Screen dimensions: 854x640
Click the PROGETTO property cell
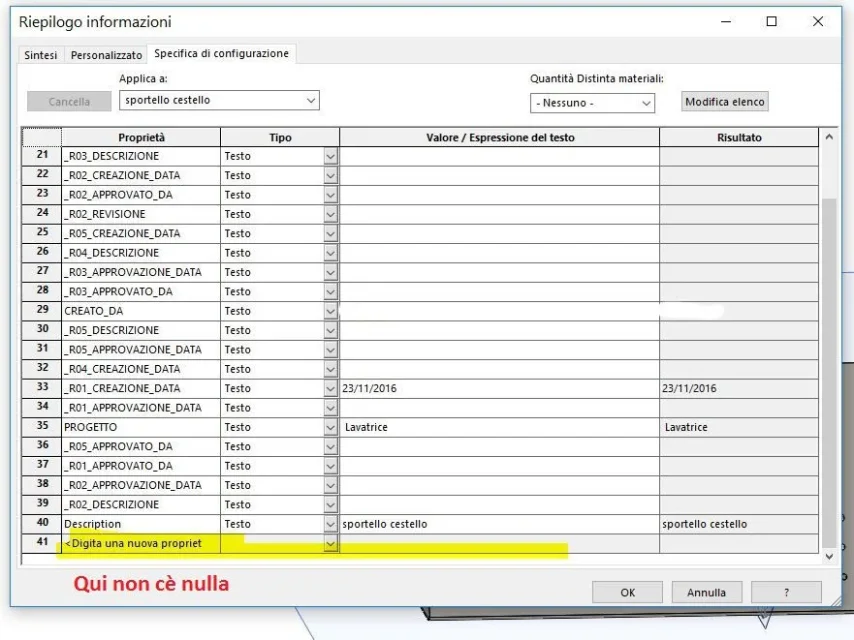[x=141, y=427]
